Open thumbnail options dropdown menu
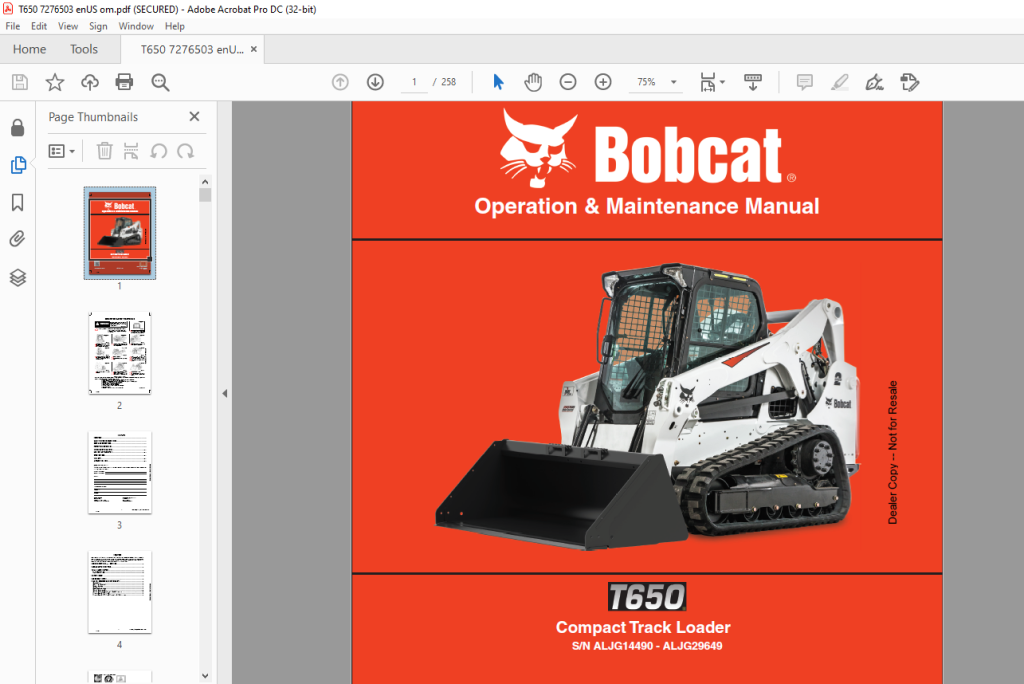1024x684 pixels. click(61, 151)
